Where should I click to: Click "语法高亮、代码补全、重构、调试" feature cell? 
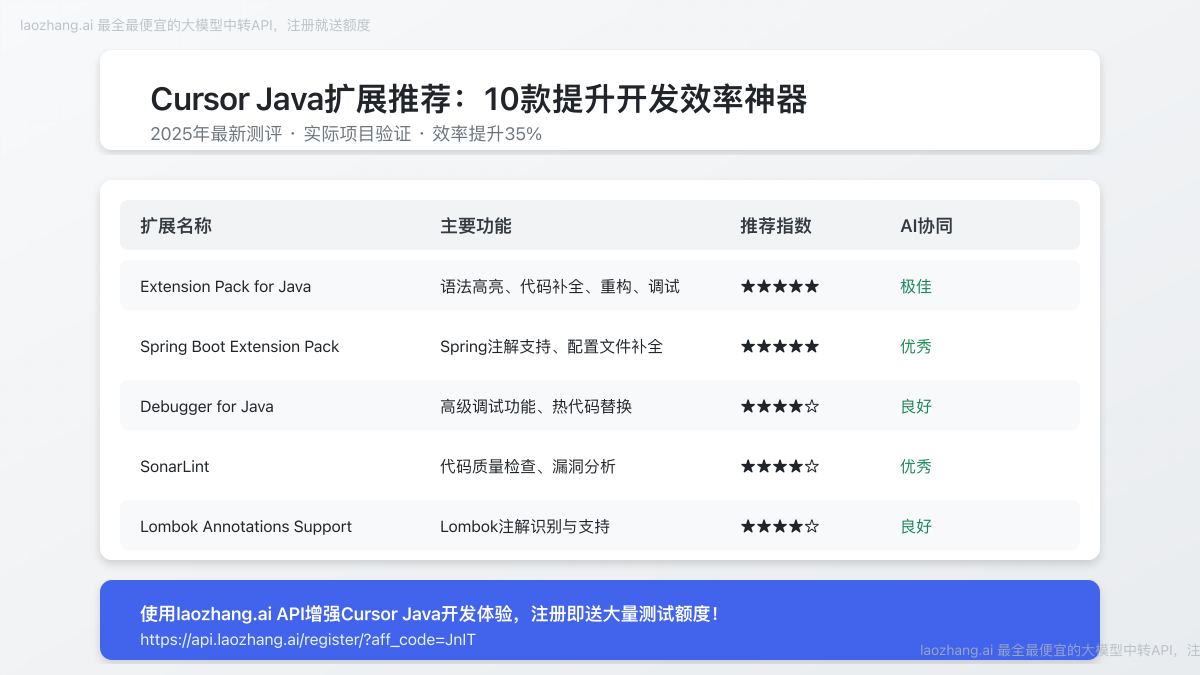(560, 286)
